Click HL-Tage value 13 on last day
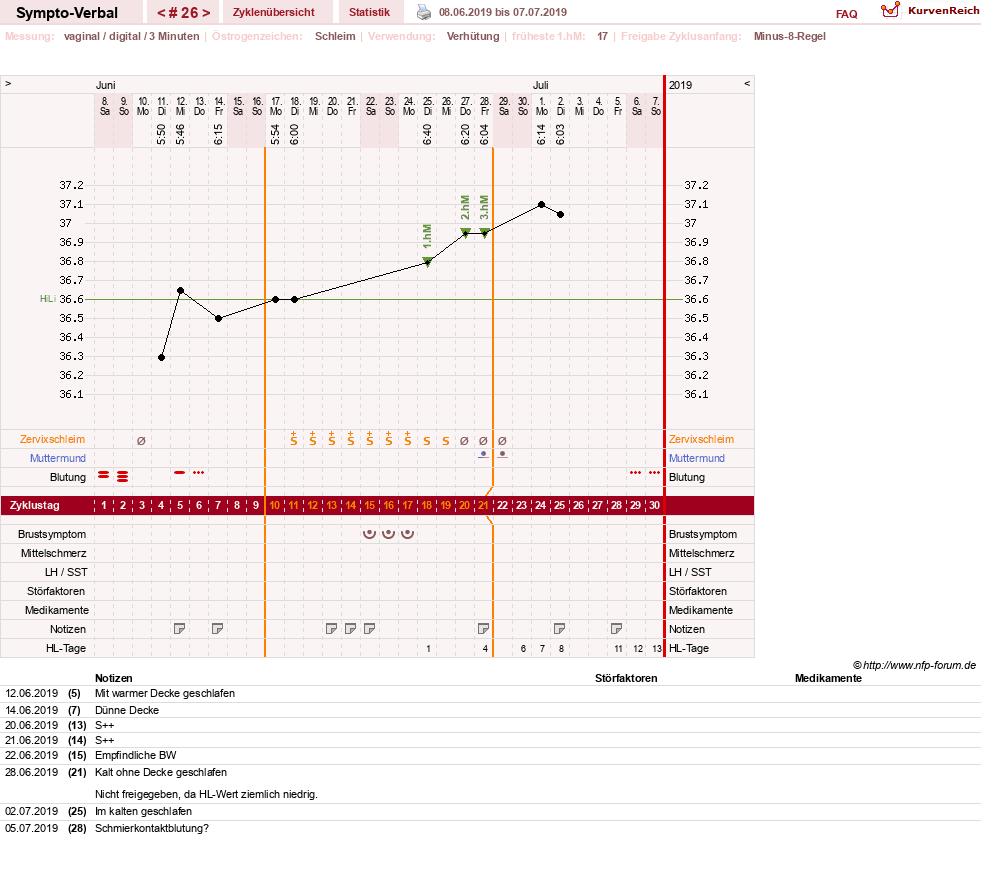981x886 pixels. coord(656,649)
